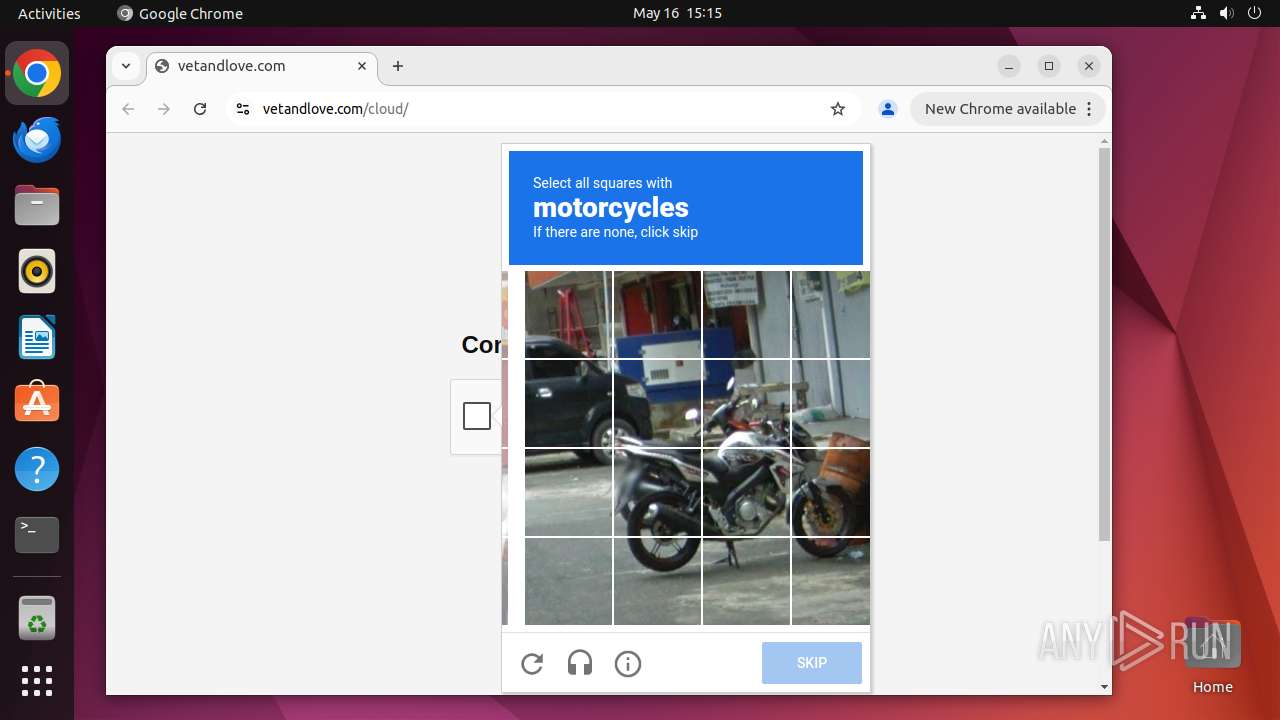
Task: Select tile with the black car
Action: 568,403
